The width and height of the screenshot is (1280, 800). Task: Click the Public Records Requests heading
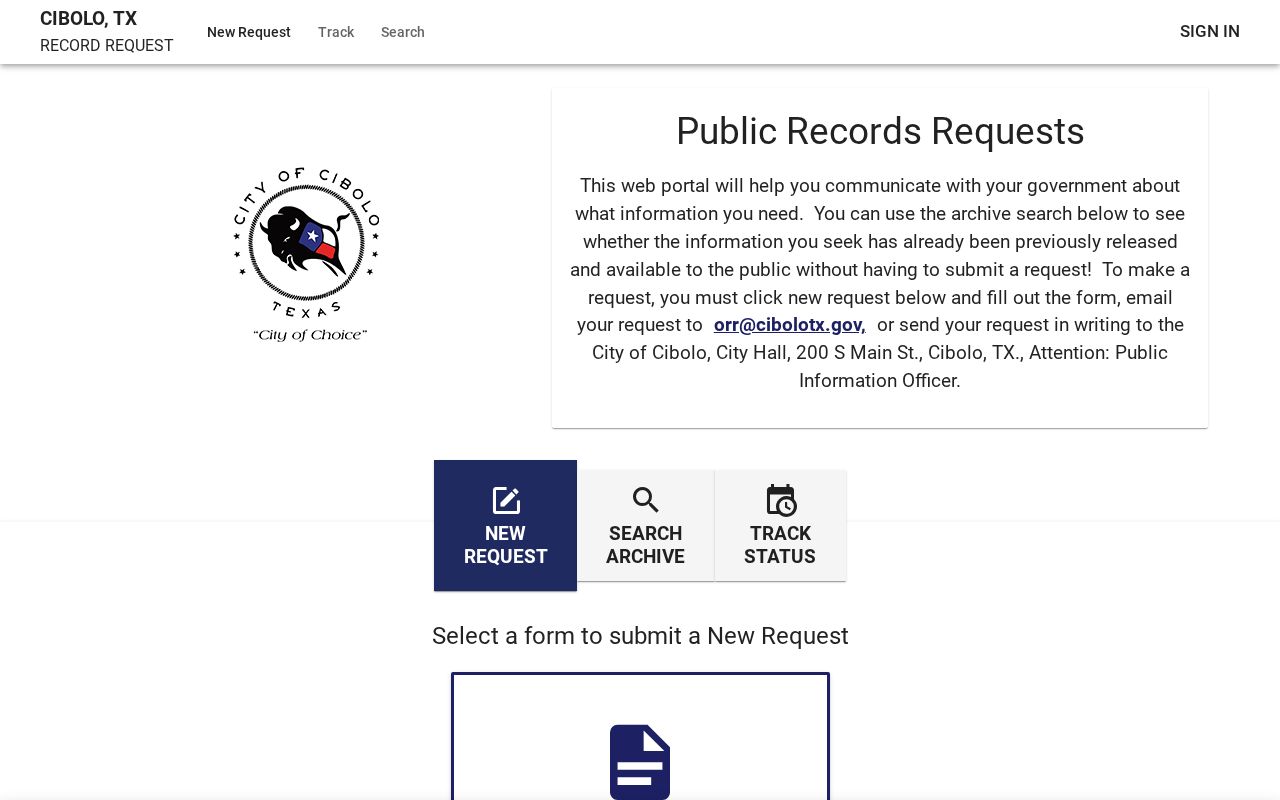click(x=880, y=131)
